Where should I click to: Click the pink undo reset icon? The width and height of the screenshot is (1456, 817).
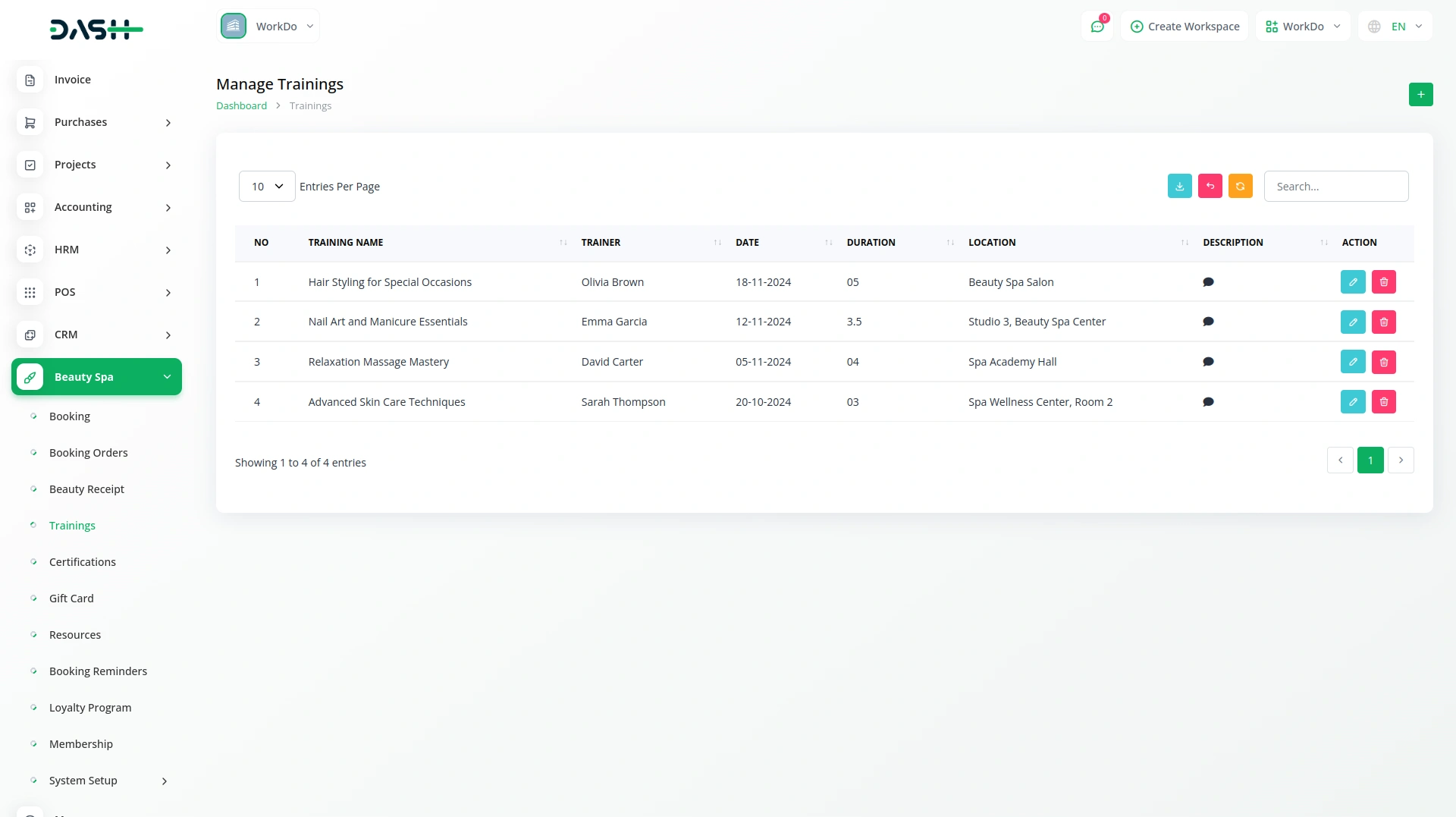[x=1210, y=187]
